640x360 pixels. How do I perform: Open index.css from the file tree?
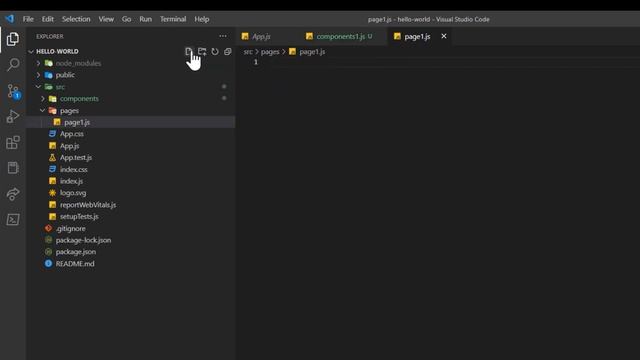[73, 169]
